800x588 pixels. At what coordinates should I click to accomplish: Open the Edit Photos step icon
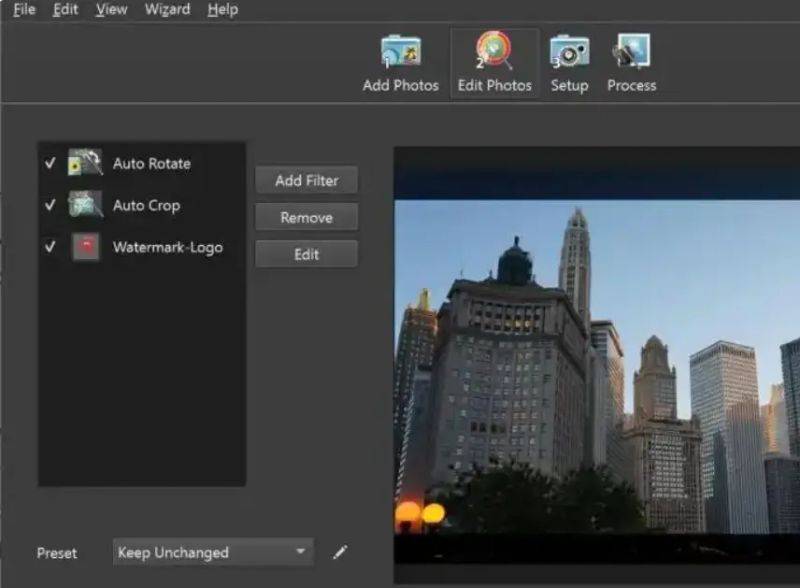(x=494, y=52)
